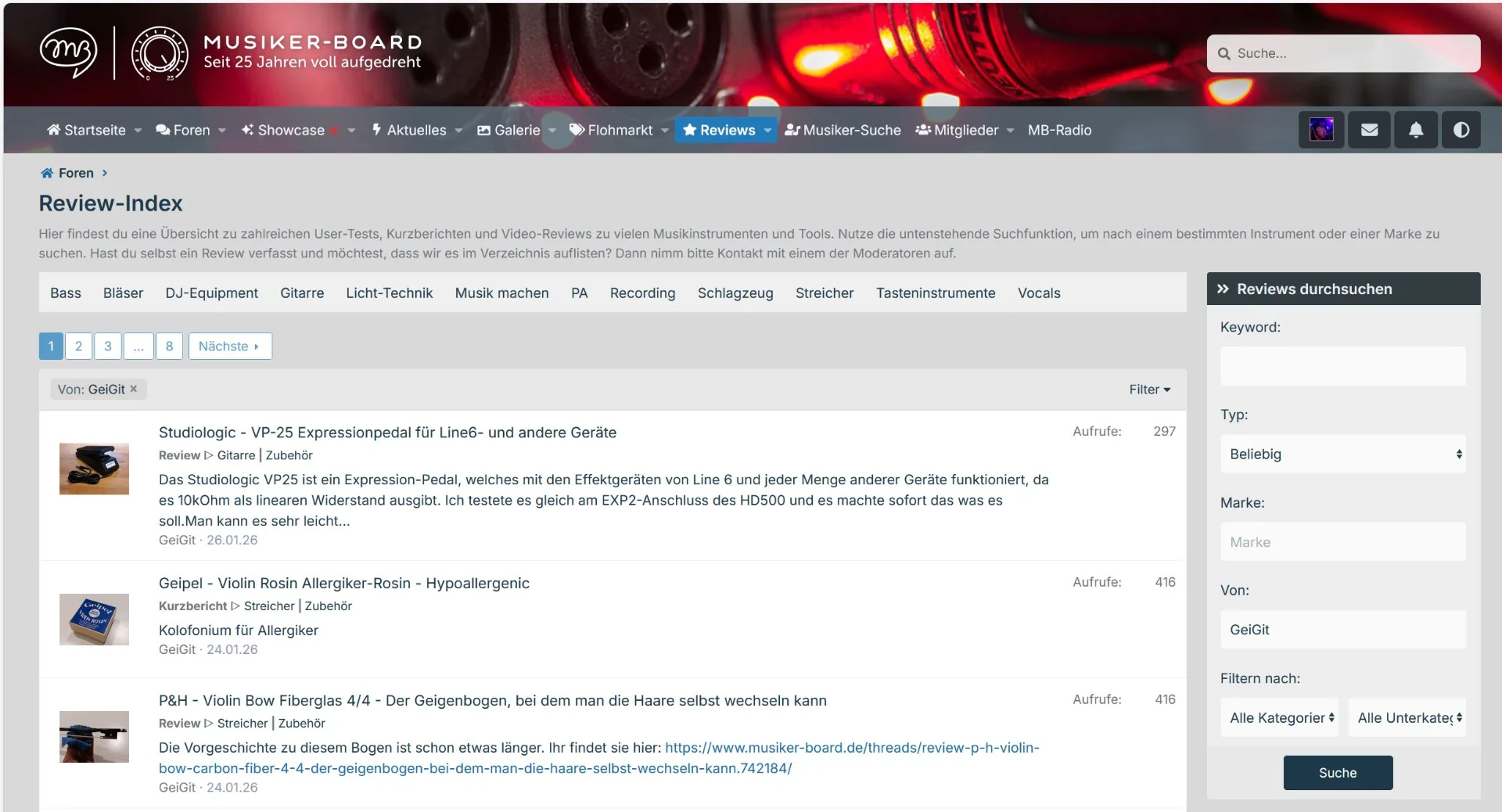Image resolution: width=1502 pixels, height=812 pixels.
Task: Toggle dark mode contrast icon
Action: tap(1461, 130)
